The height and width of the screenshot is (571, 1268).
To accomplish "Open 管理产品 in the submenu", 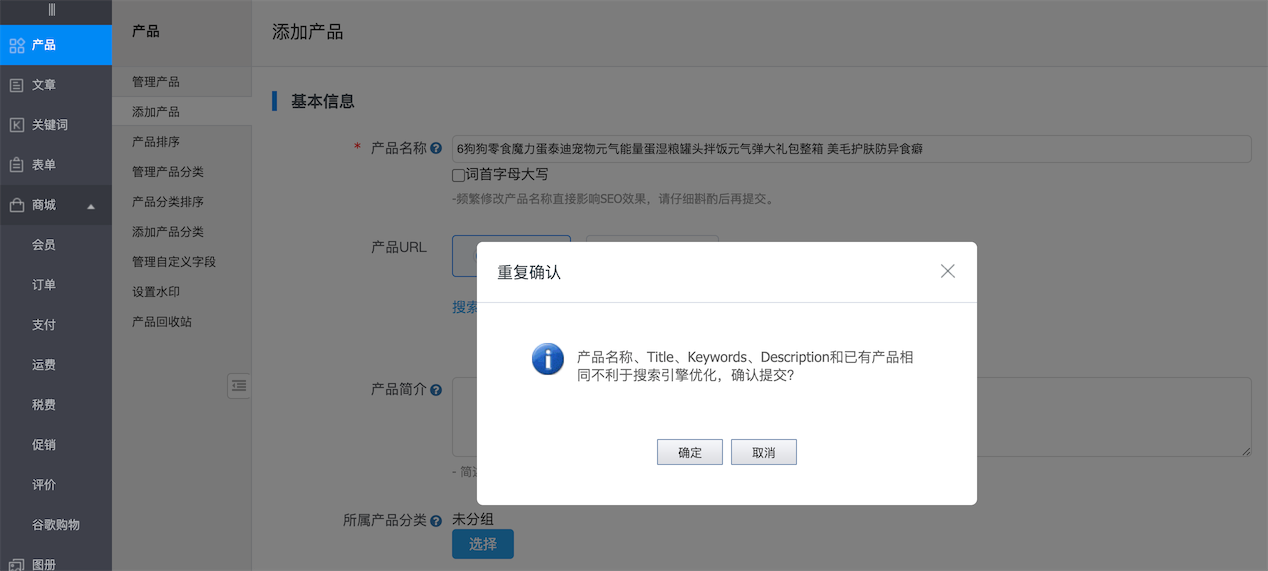I will pyautogui.click(x=156, y=82).
